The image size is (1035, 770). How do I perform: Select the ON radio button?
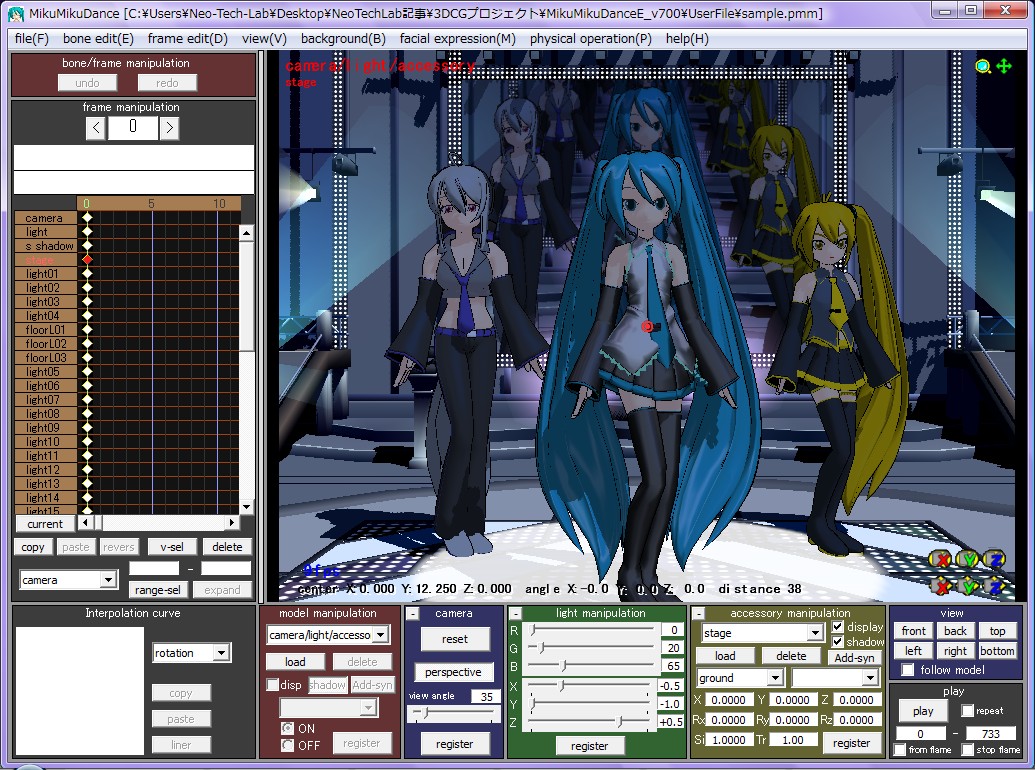287,728
